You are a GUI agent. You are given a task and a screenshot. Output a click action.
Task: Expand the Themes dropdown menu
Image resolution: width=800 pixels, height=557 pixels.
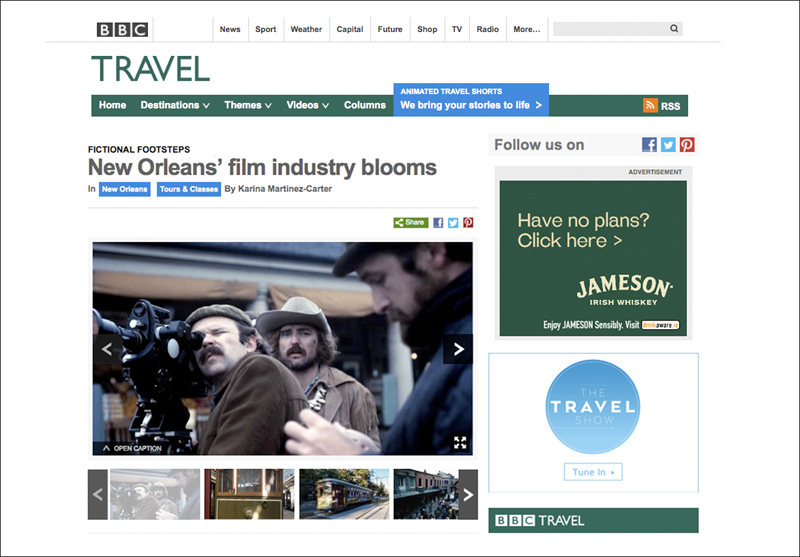click(x=248, y=105)
